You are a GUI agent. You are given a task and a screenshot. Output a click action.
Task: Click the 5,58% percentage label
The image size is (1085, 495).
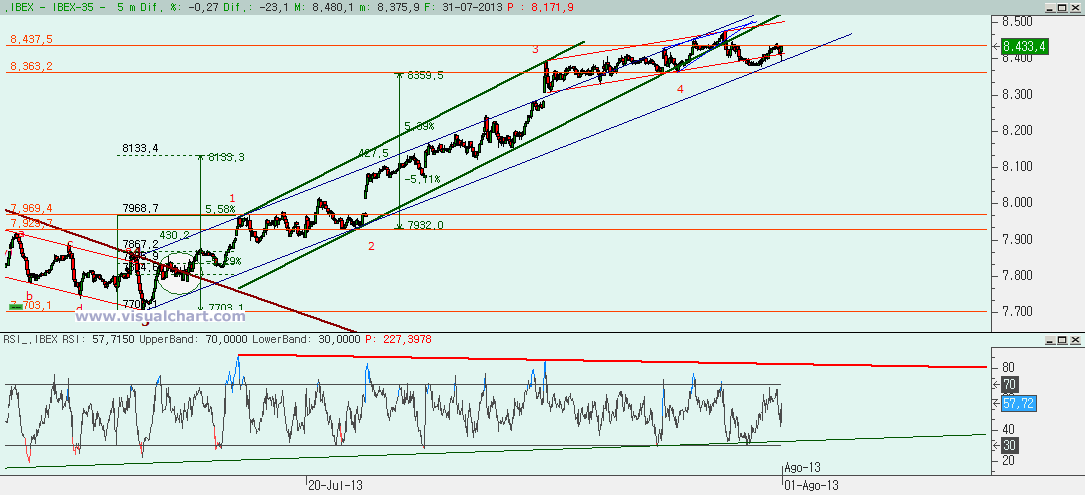tap(221, 208)
